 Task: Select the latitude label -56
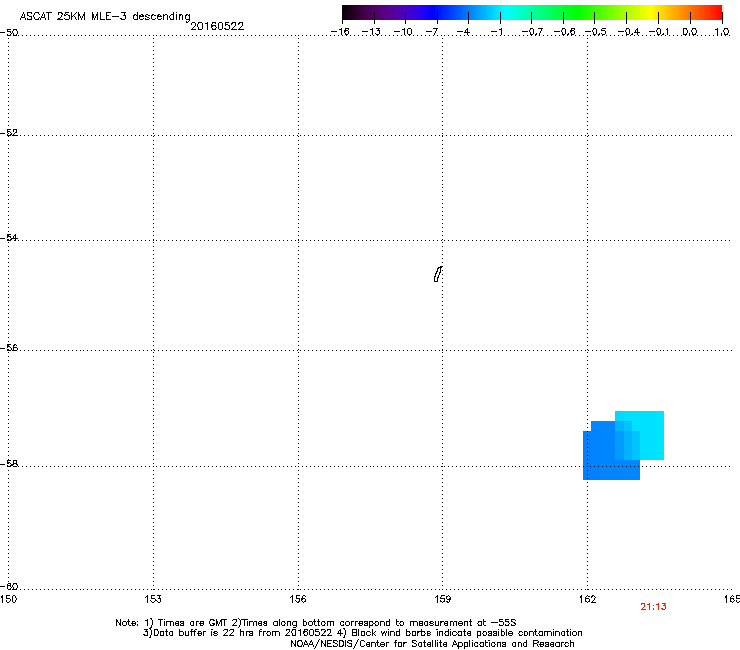click(9, 347)
